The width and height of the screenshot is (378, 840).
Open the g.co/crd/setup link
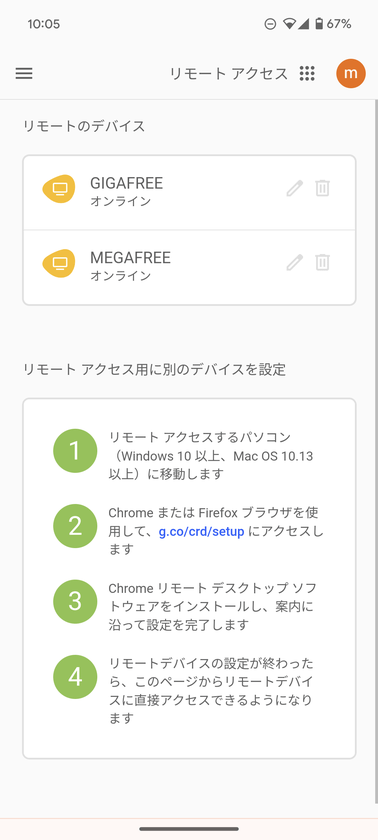202,532
